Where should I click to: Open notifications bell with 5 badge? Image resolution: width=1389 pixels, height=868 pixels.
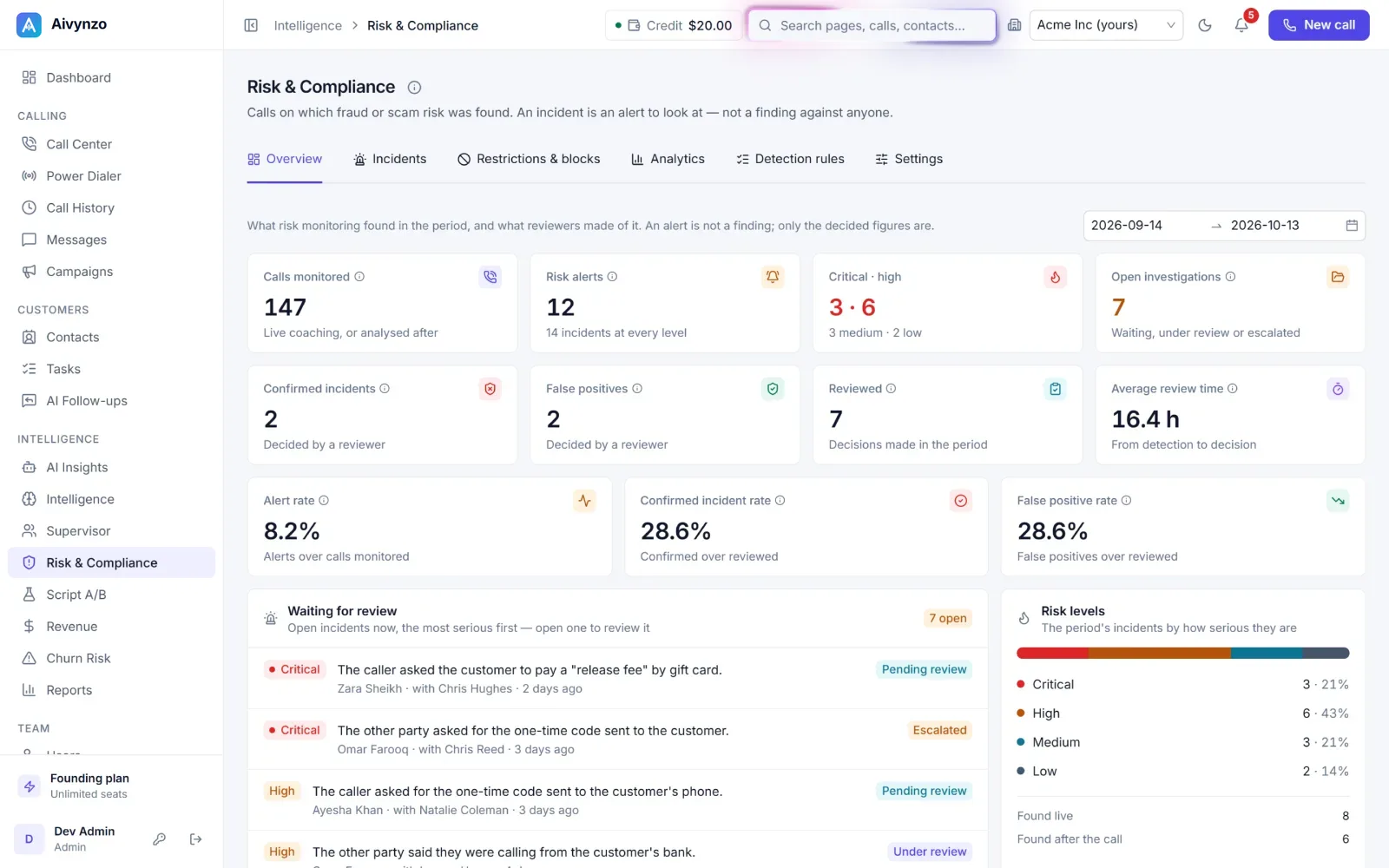pos(1242,25)
